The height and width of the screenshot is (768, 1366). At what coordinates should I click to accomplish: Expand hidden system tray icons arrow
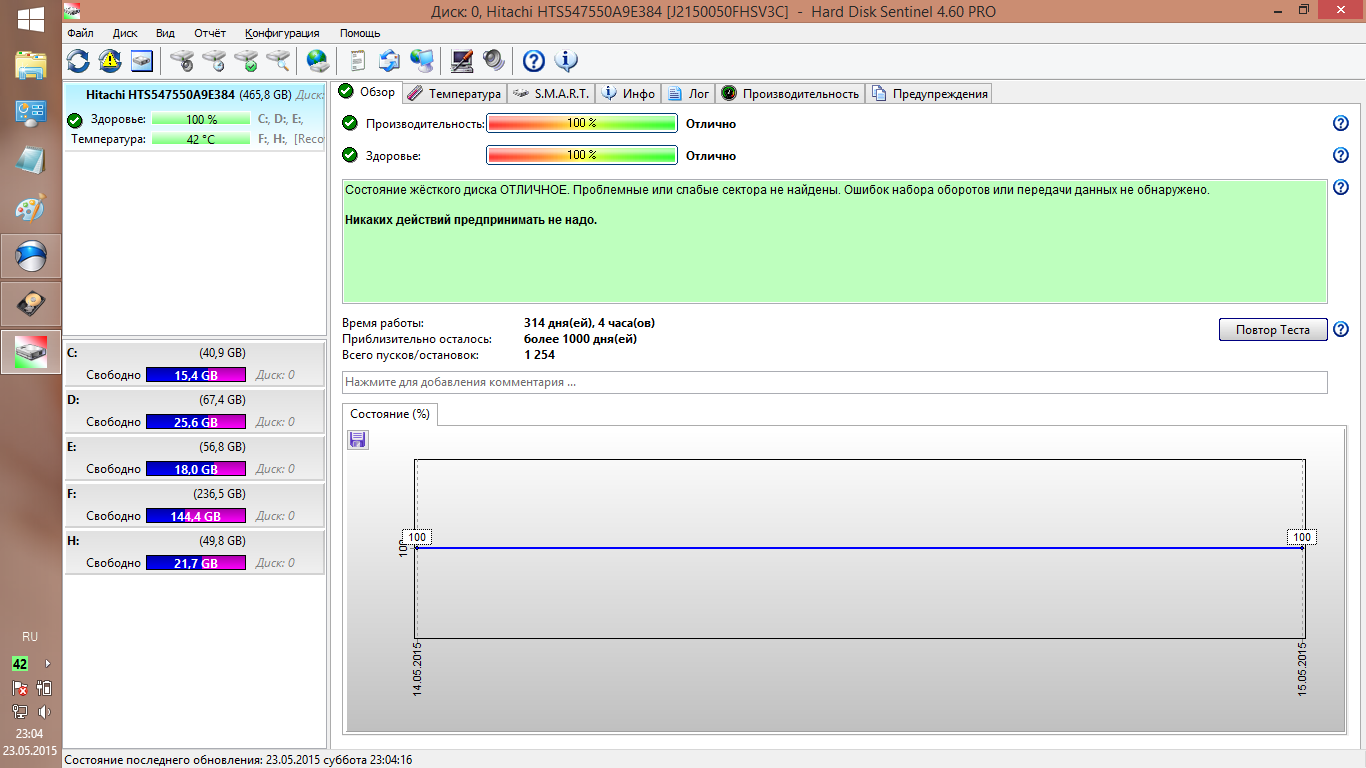(47, 664)
